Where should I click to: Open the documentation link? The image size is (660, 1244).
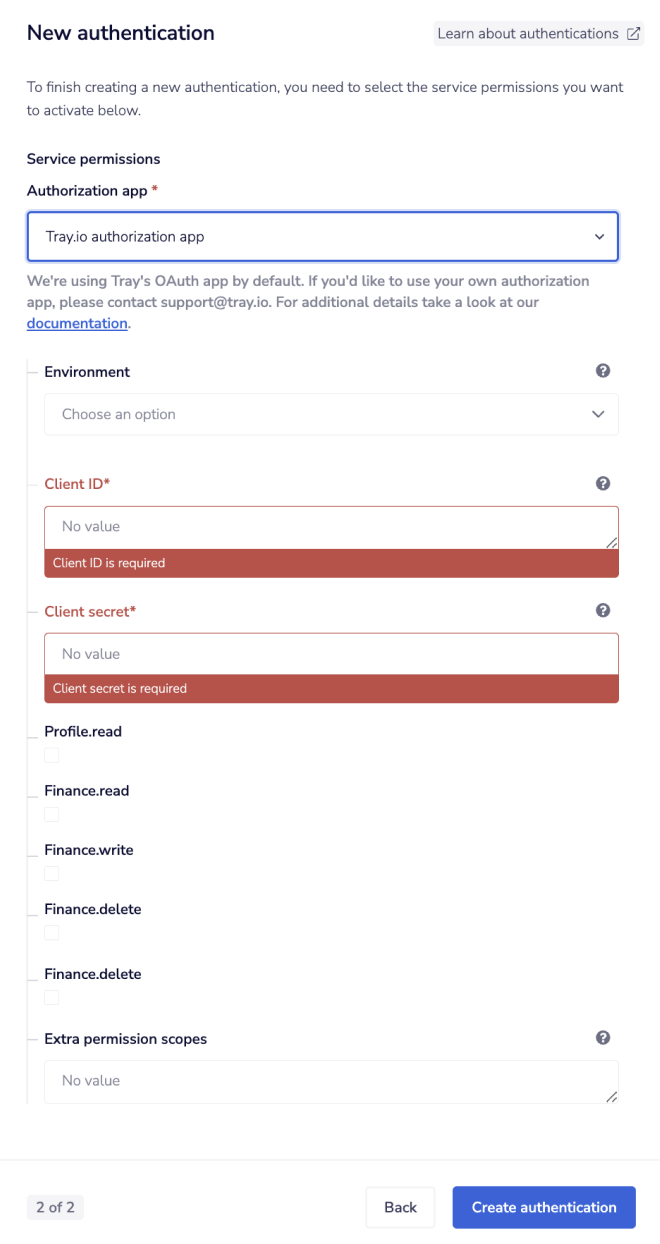pos(77,323)
